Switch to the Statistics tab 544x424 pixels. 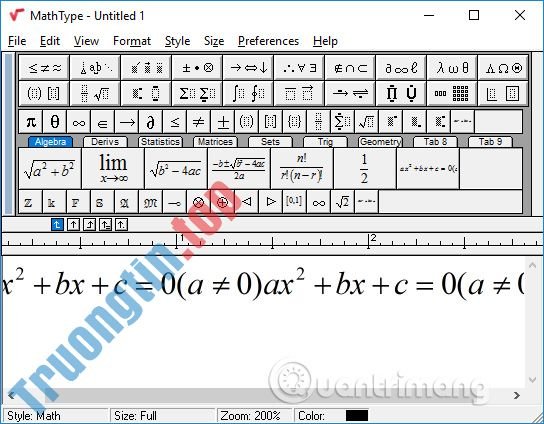[160, 142]
